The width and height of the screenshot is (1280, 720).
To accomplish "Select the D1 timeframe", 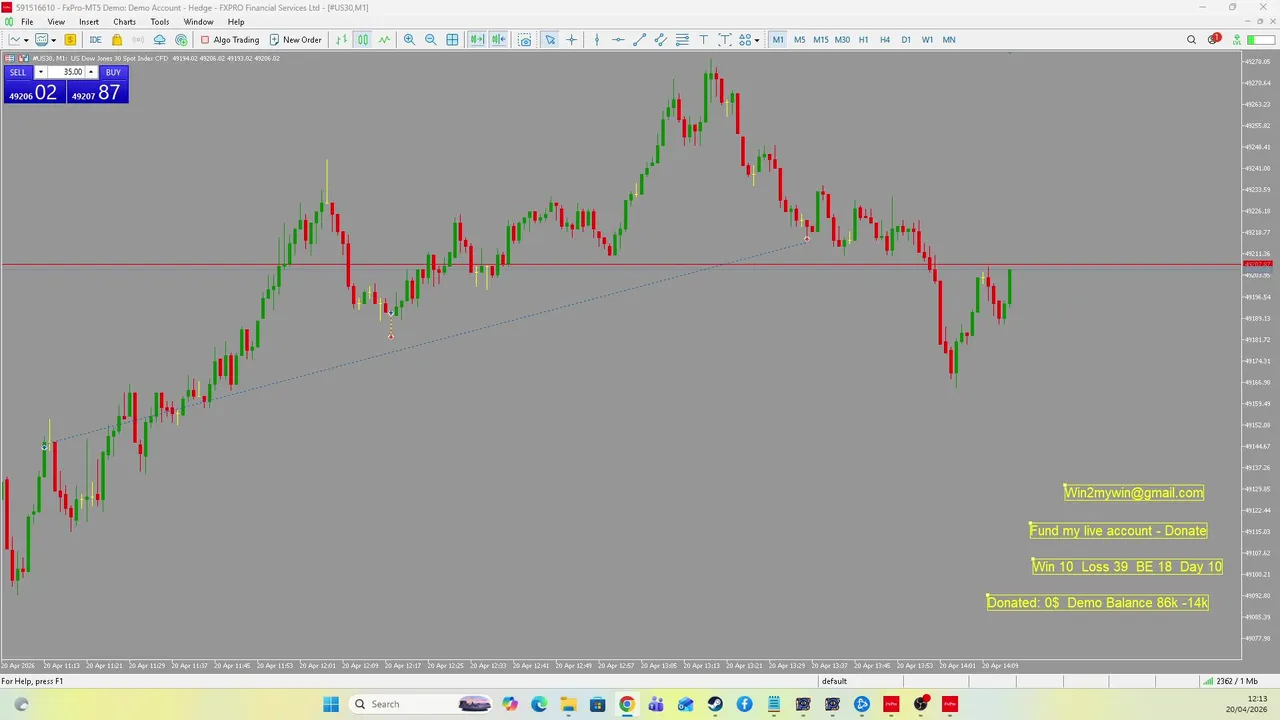I will tap(906, 40).
